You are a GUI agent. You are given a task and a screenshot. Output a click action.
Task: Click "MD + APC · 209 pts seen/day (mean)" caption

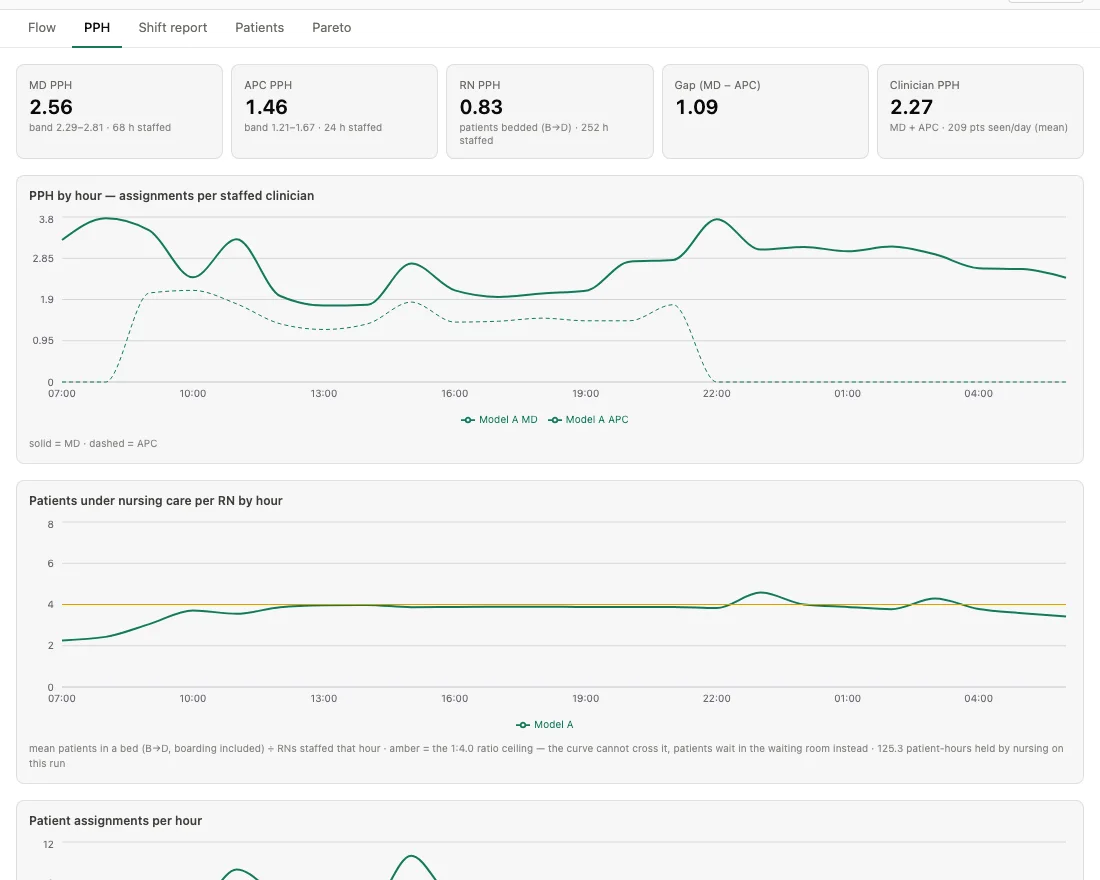pyautogui.click(x=979, y=128)
